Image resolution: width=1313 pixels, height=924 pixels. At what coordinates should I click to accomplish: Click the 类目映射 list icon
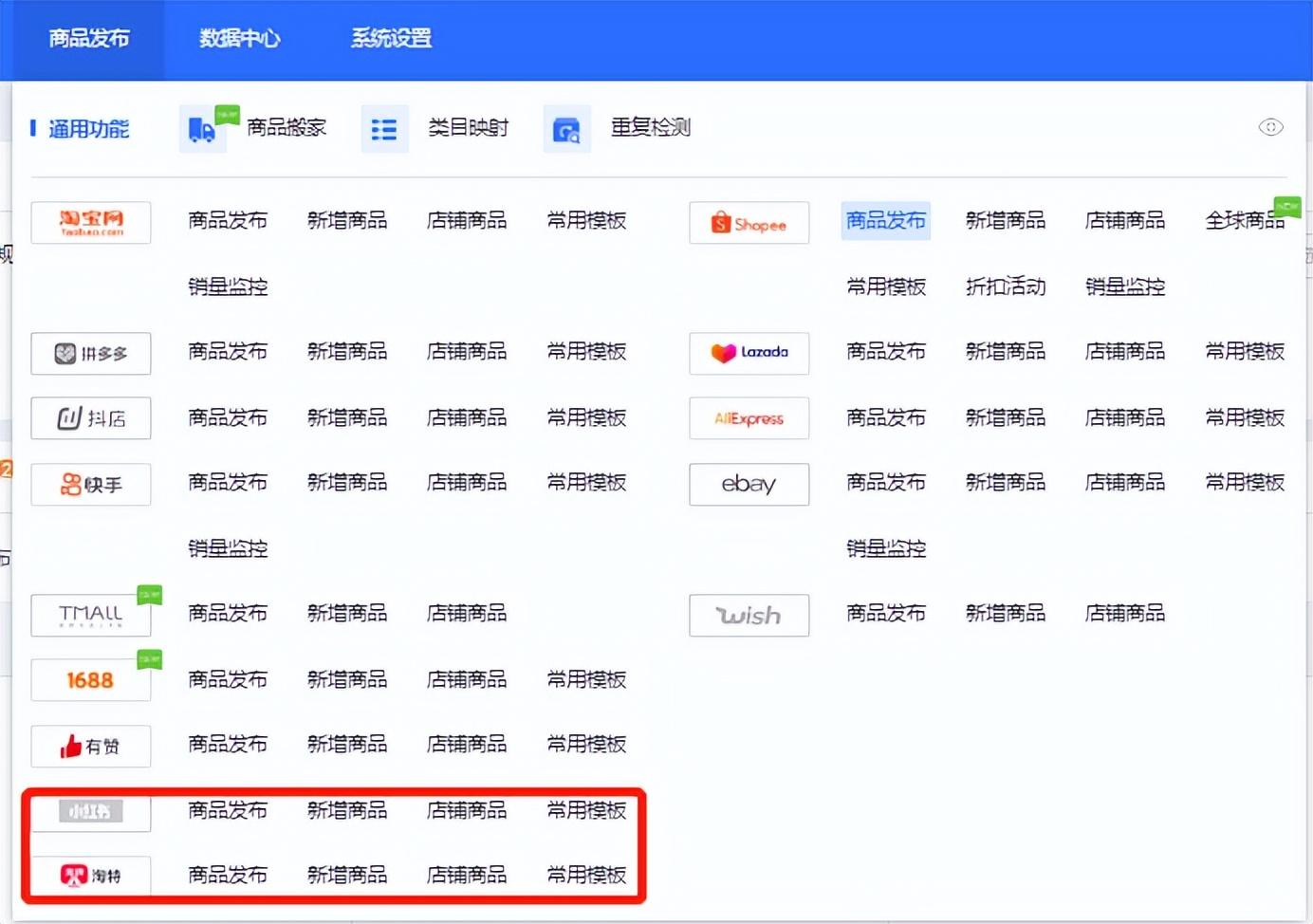pyautogui.click(x=384, y=129)
